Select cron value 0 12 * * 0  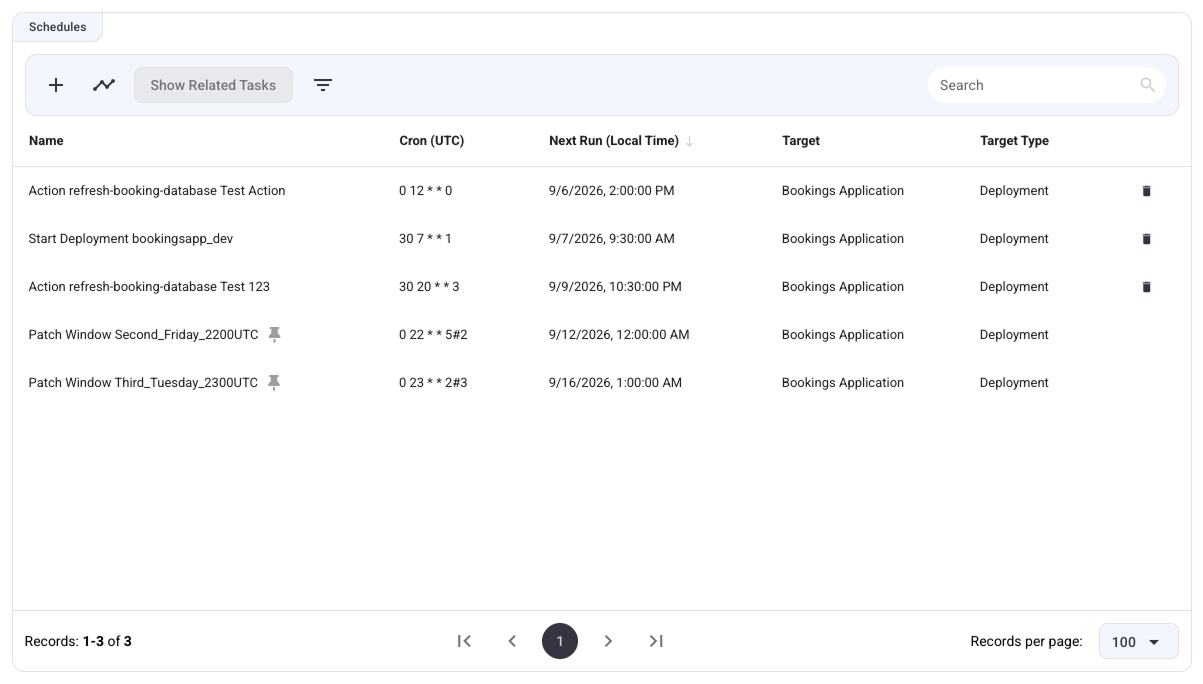coord(425,191)
